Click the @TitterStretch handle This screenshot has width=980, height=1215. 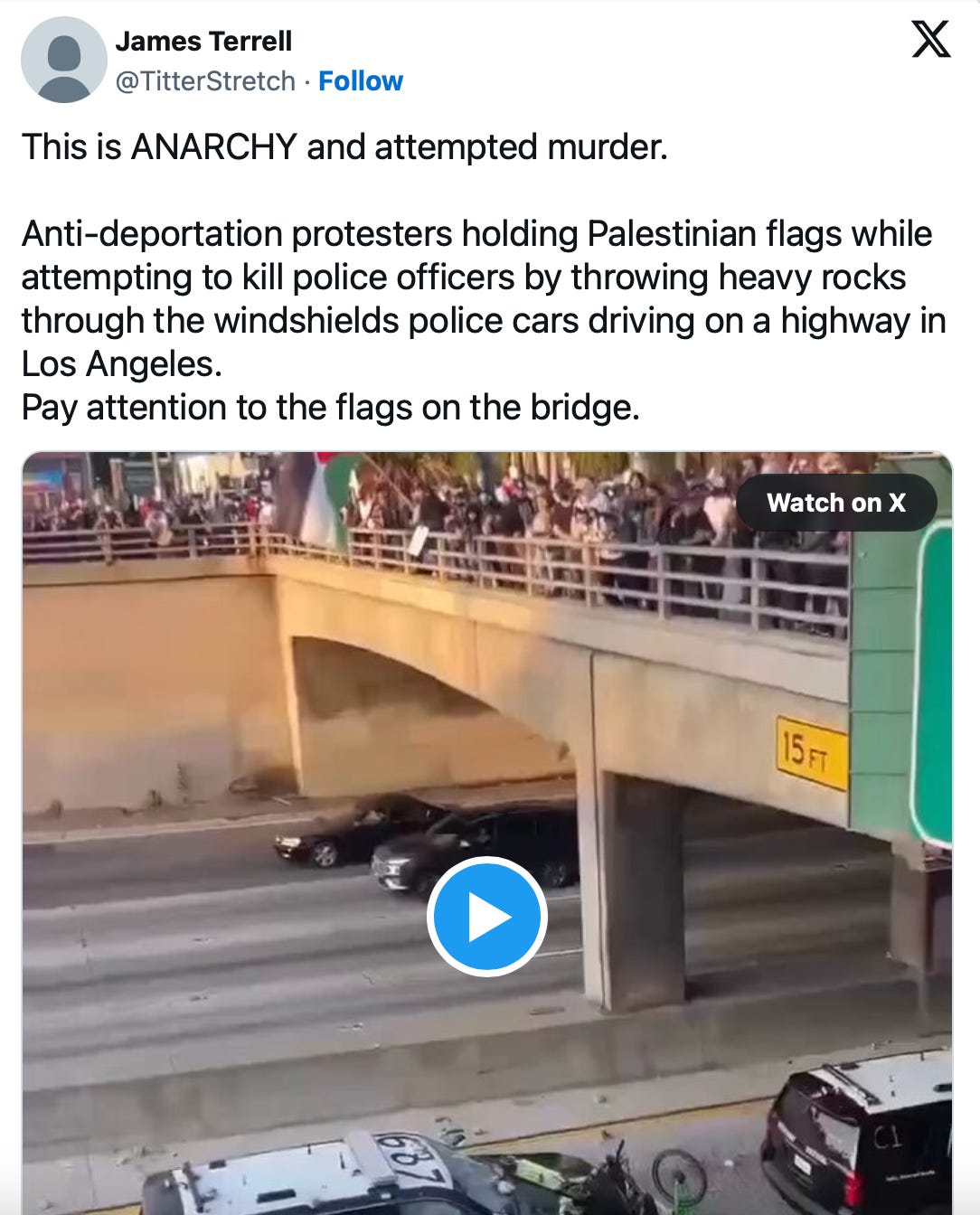pyautogui.click(x=205, y=81)
